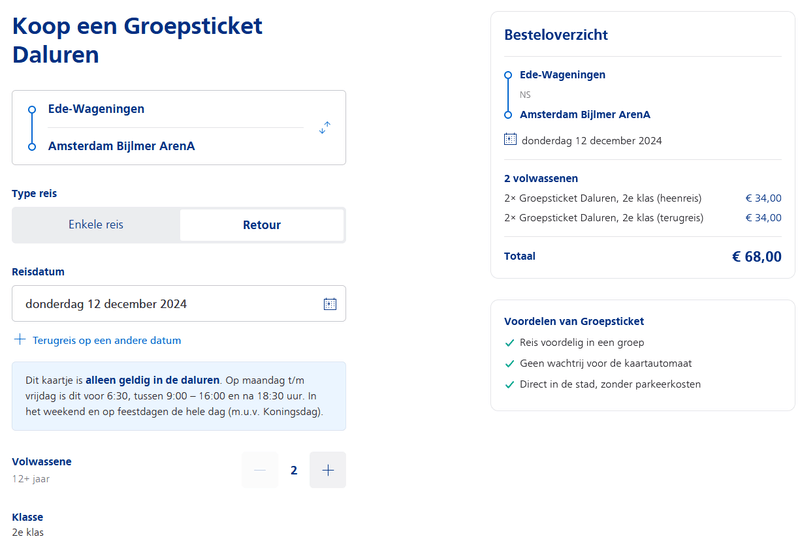This screenshot has height=541, width=800.
Task: Click the terugreis ticket line in overview
Action: [x=604, y=218]
